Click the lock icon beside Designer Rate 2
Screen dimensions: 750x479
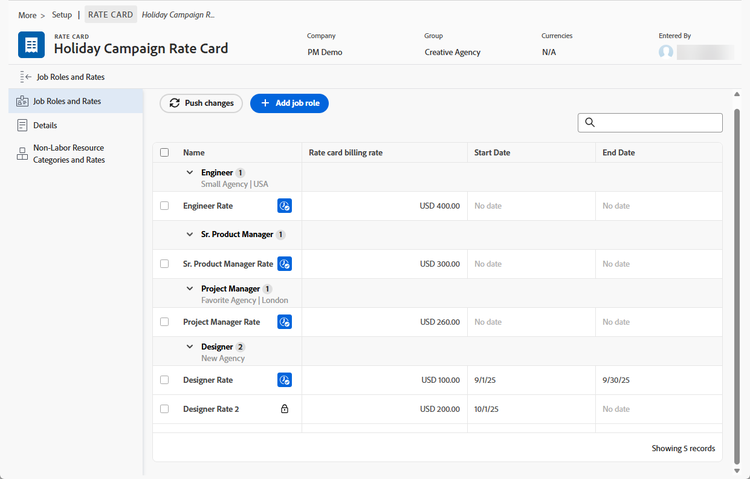coord(284,409)
